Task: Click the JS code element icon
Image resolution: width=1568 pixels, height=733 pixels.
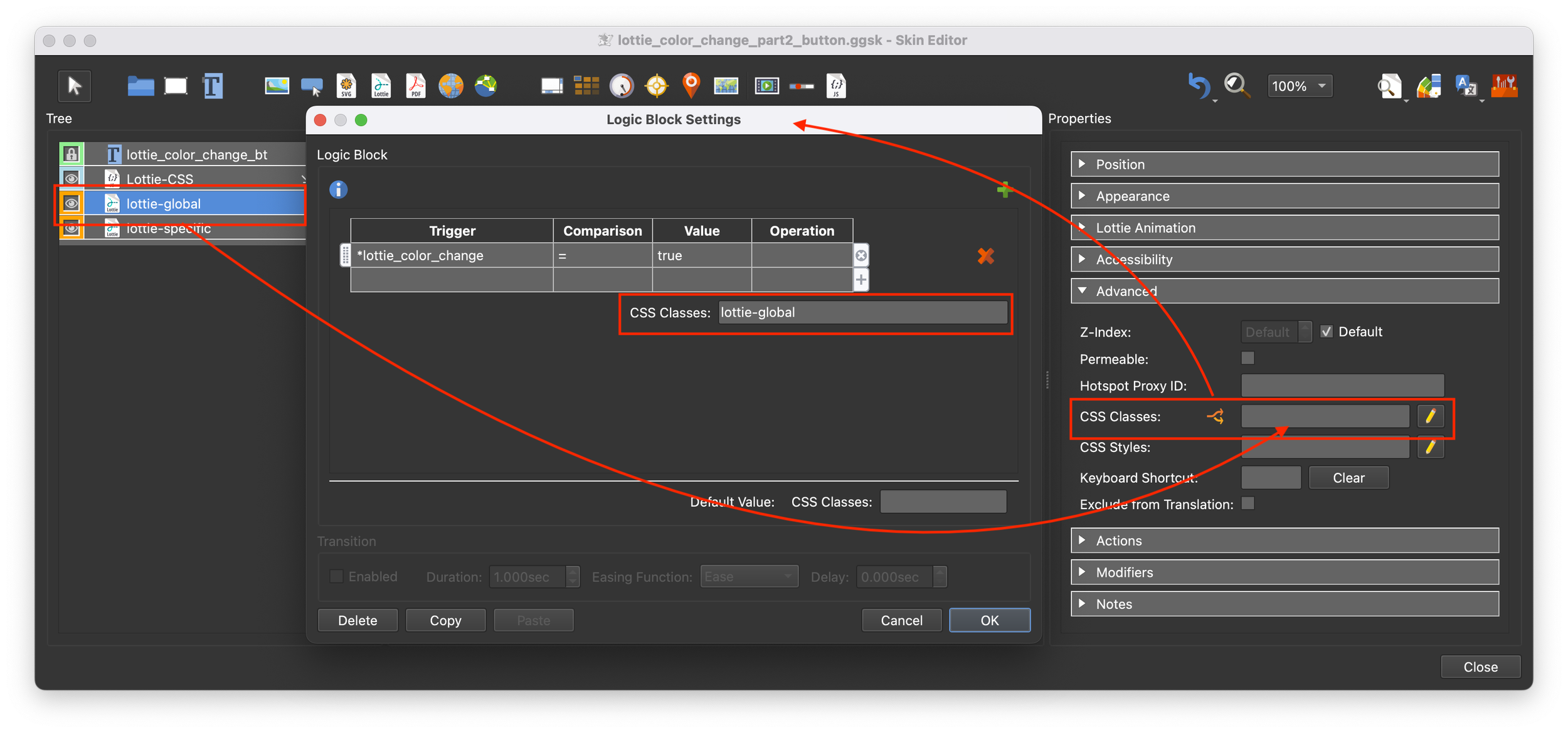Action: (836, 86)
